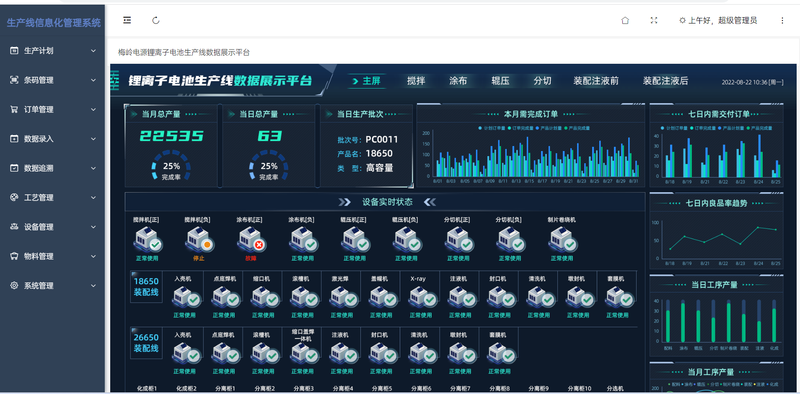Select the 分切机[负] equipment icon

[510, 239]
